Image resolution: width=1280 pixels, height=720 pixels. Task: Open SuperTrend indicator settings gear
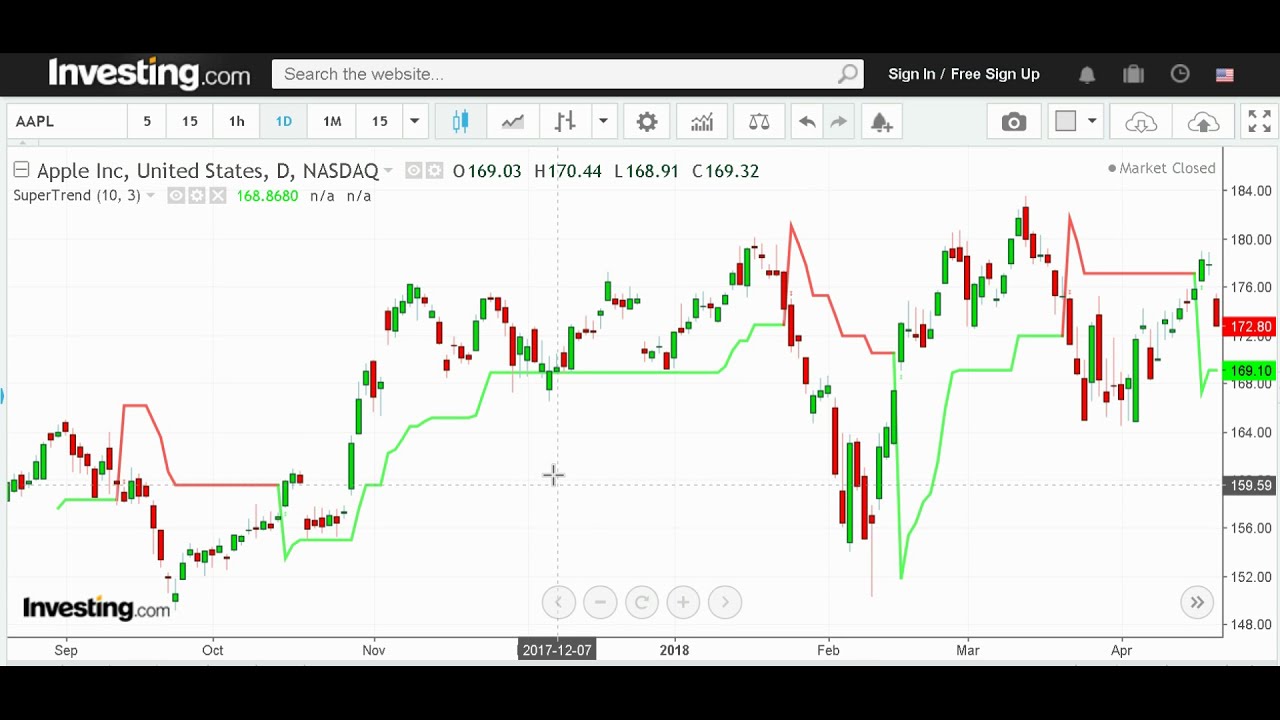(197, 196)
